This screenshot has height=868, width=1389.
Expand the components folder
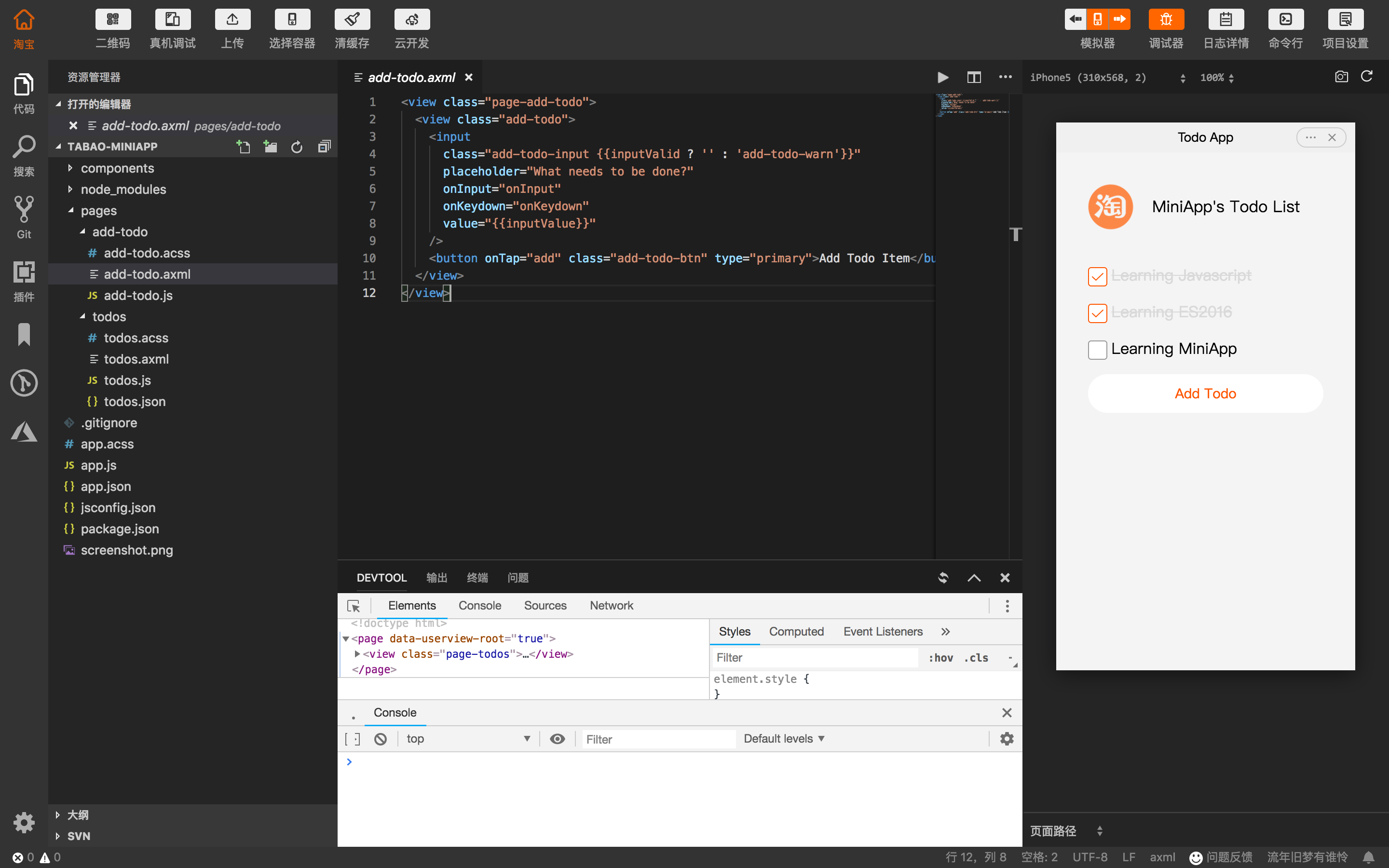click(x=117, y=168)
